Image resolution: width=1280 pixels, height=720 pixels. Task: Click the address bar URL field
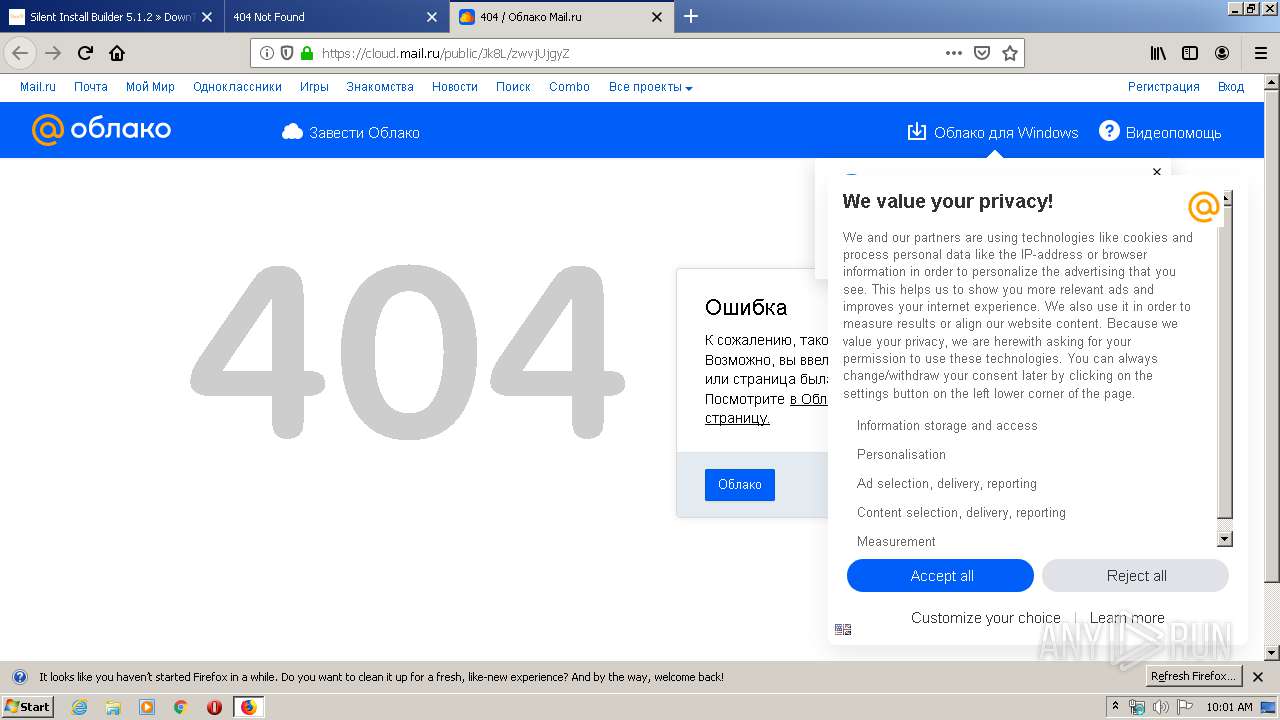coord(630,53)
